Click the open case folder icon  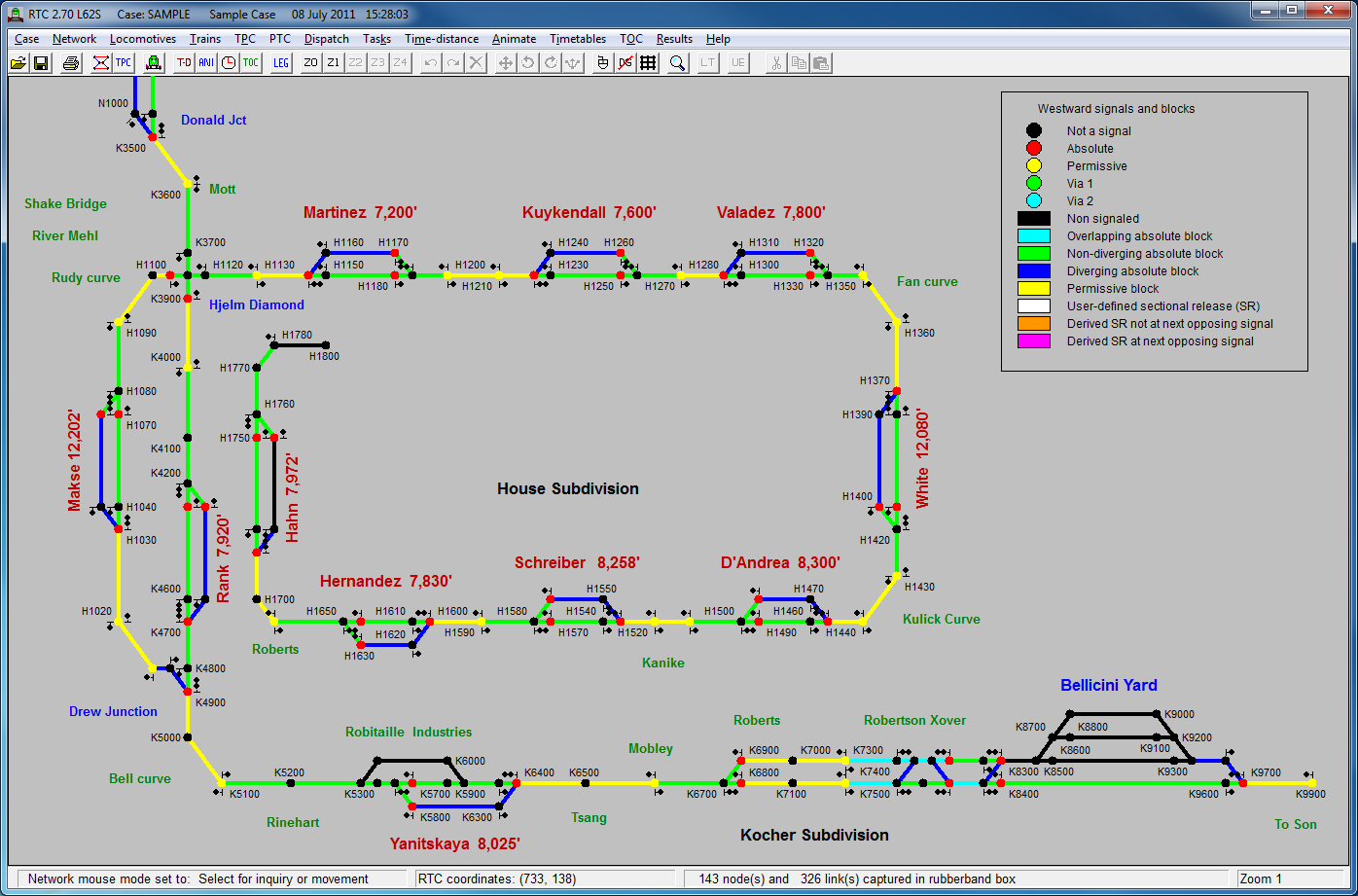(18, 63)
